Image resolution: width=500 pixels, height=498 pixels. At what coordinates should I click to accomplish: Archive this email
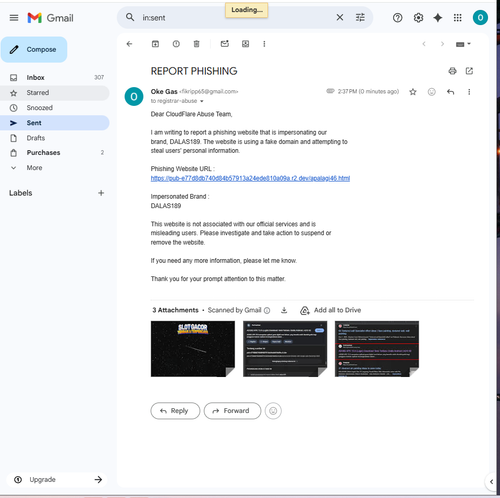tap(155, 44)
